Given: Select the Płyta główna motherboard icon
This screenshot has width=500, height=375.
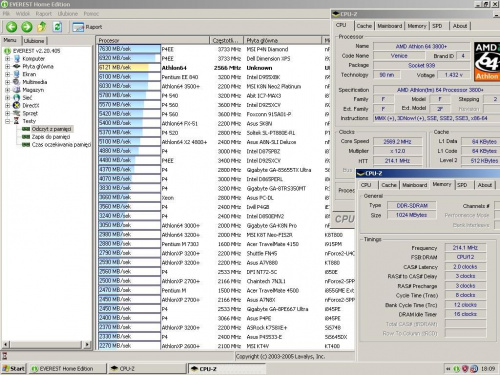Looking at the screenshot, I should click(17, 66).
